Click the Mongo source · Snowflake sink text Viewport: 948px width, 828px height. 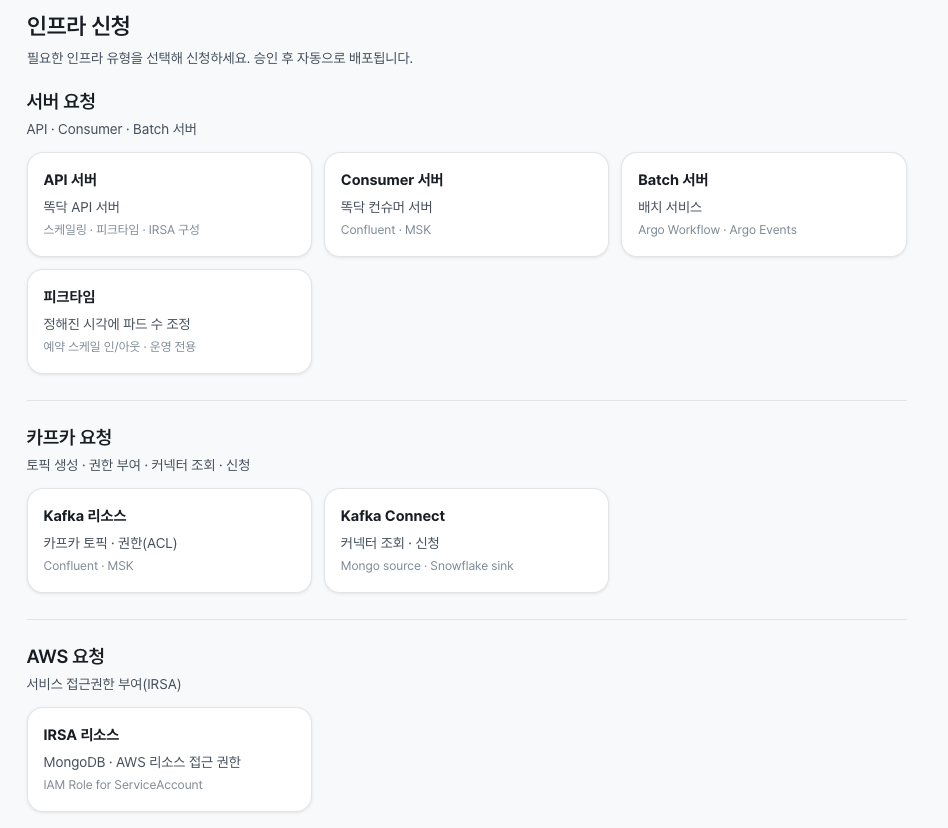(x=427, y=566)
